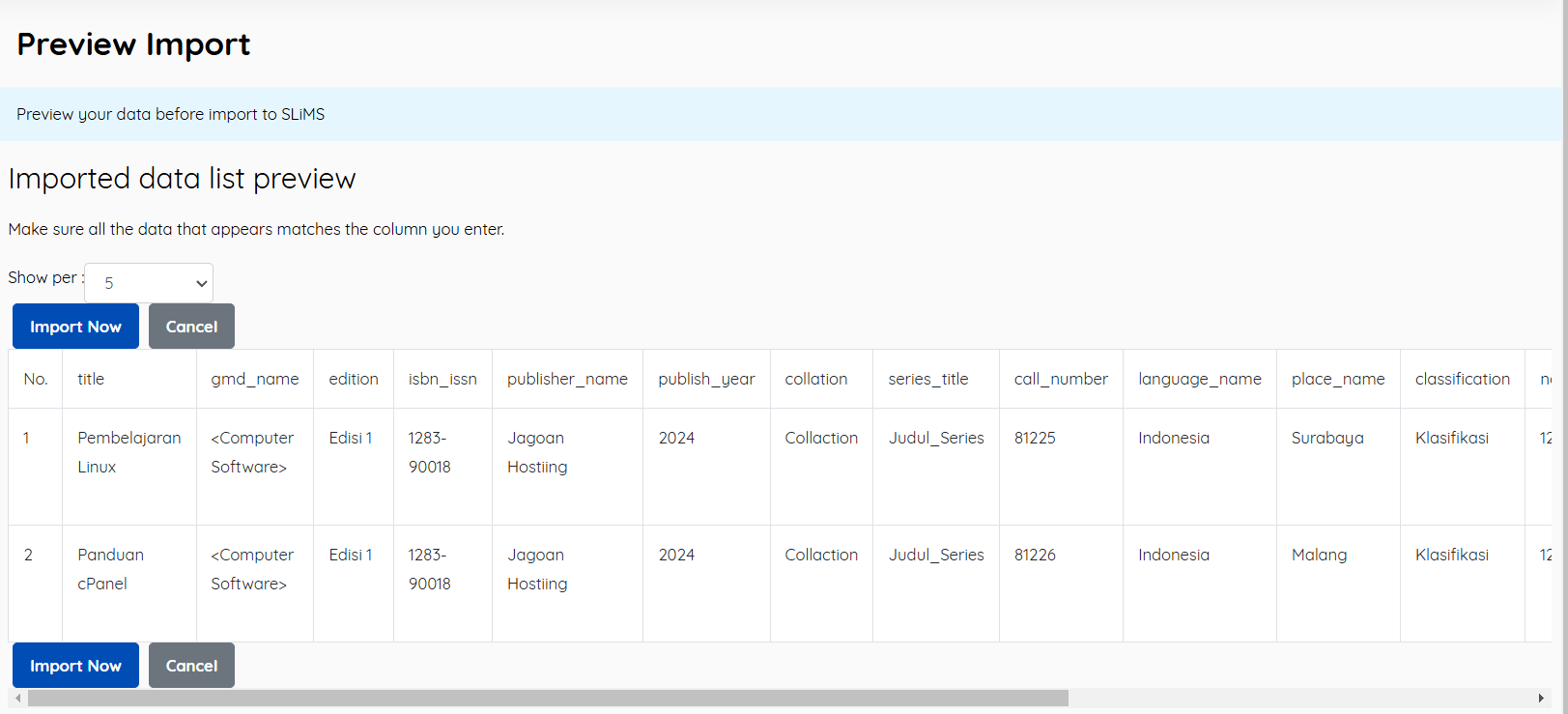Click the collation column header
Image resolution: width=1568 pixels, height=714 pixels.
click(x=821, y=379)
